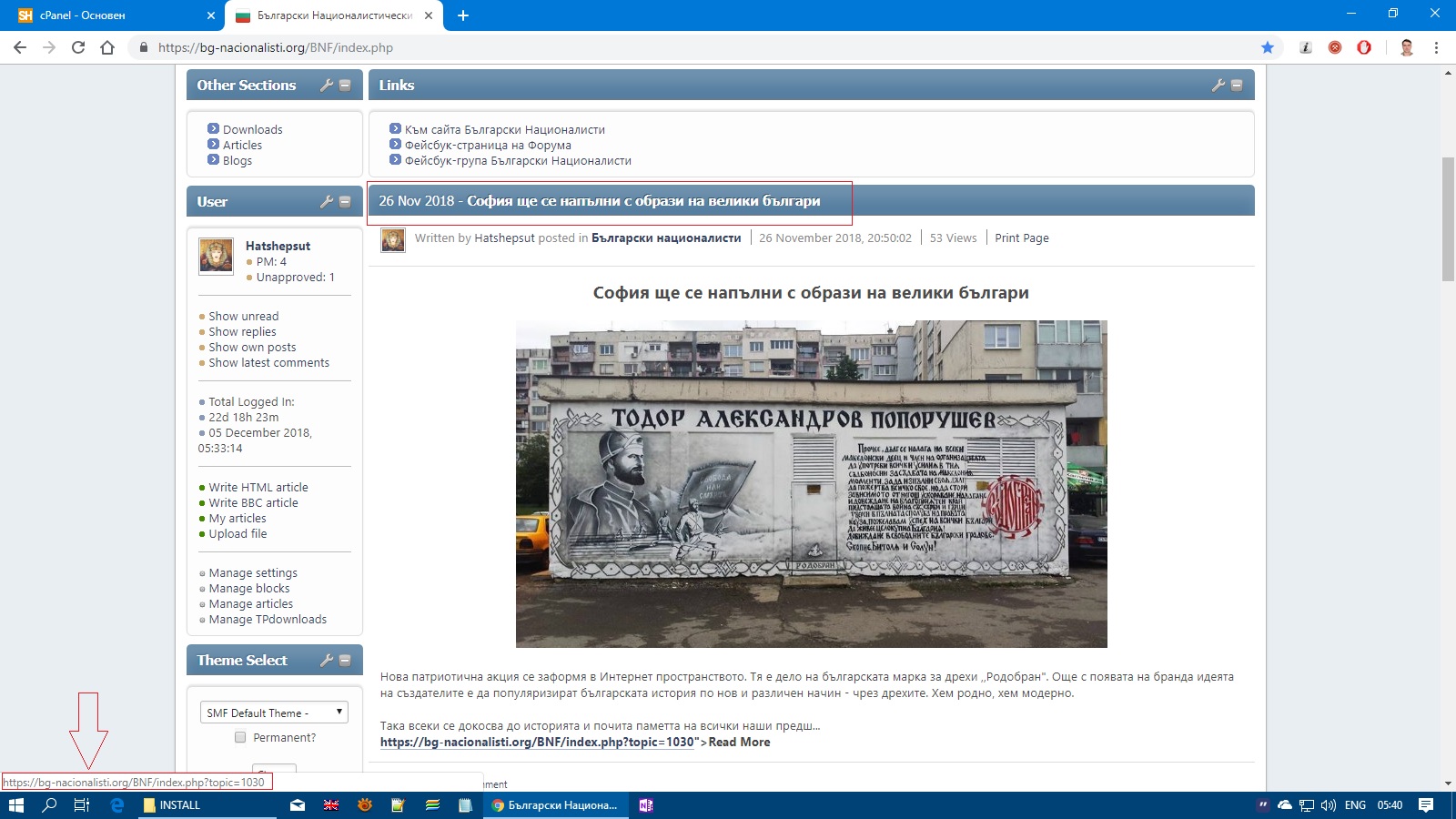Open Chrome three-dot menu
This screenshot has height=819, width=1456.
pos(1437,47)
